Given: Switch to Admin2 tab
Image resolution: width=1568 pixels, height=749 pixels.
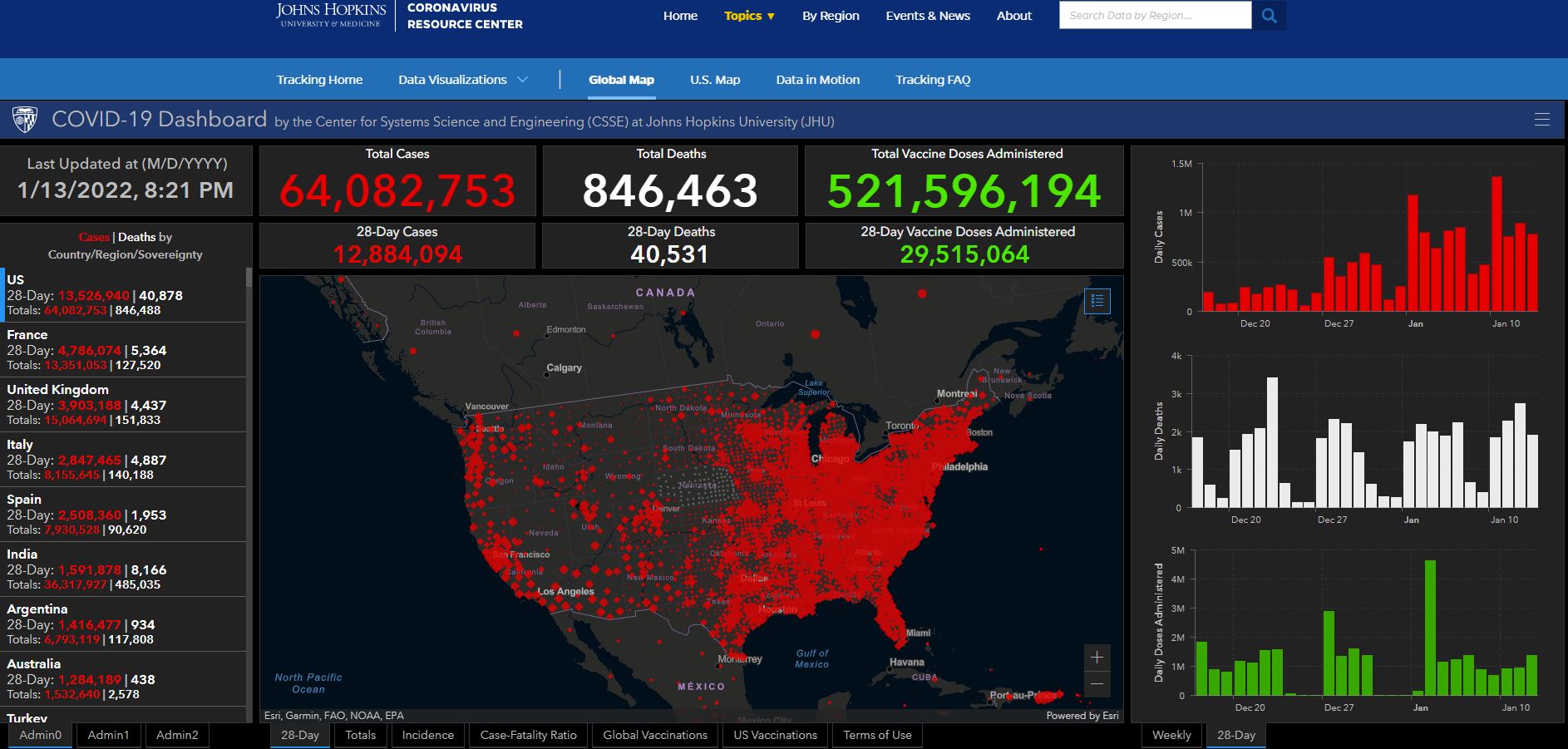Looking at the screenshot, I should pyautogui.click(x=177, y=735).
